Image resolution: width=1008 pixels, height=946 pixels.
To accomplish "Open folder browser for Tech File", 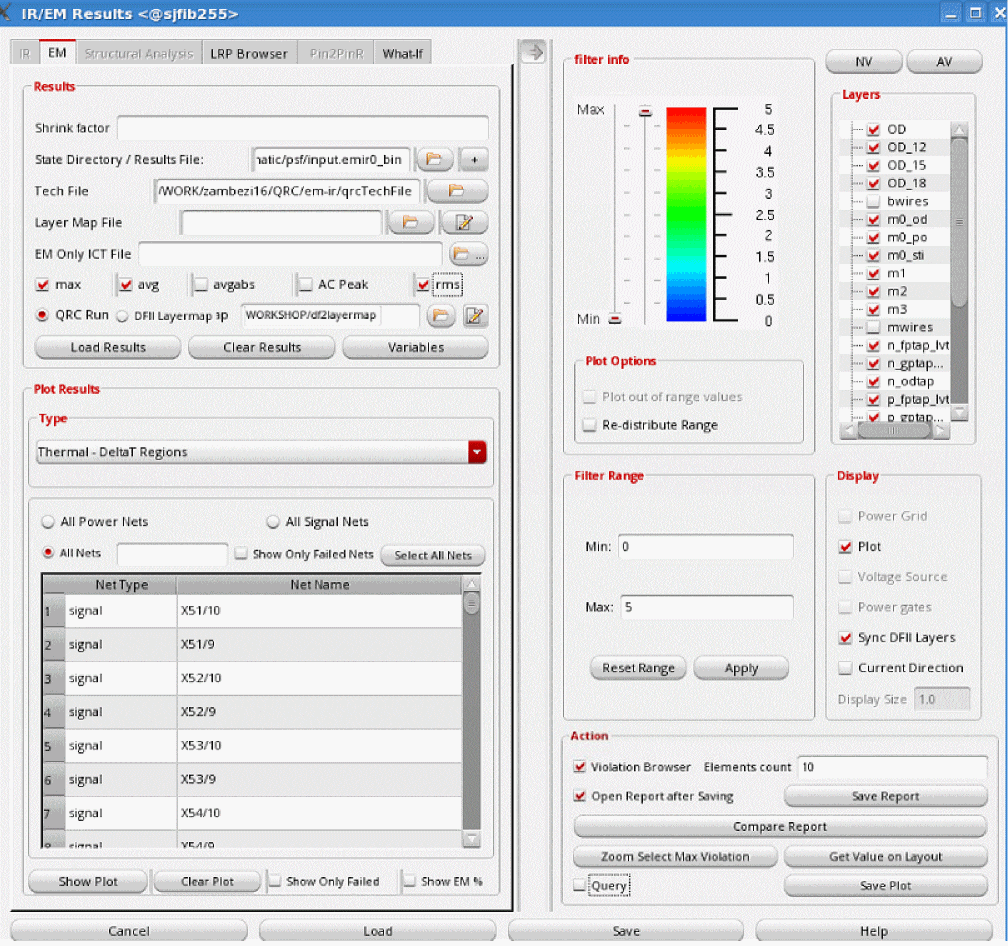I will pos(457,190).
